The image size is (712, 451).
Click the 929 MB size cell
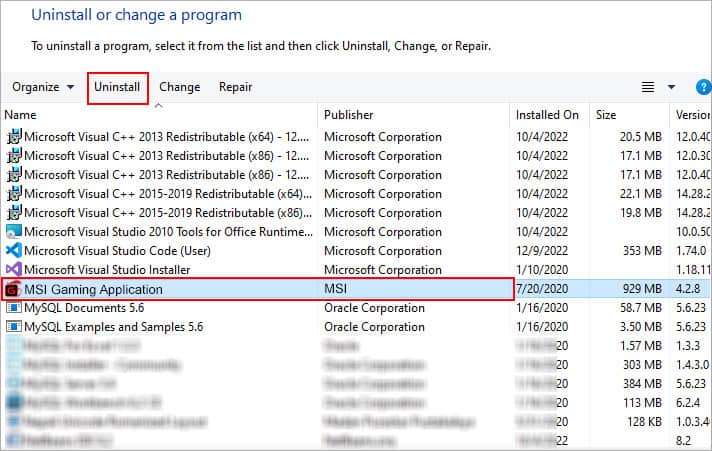click(642, 289)
